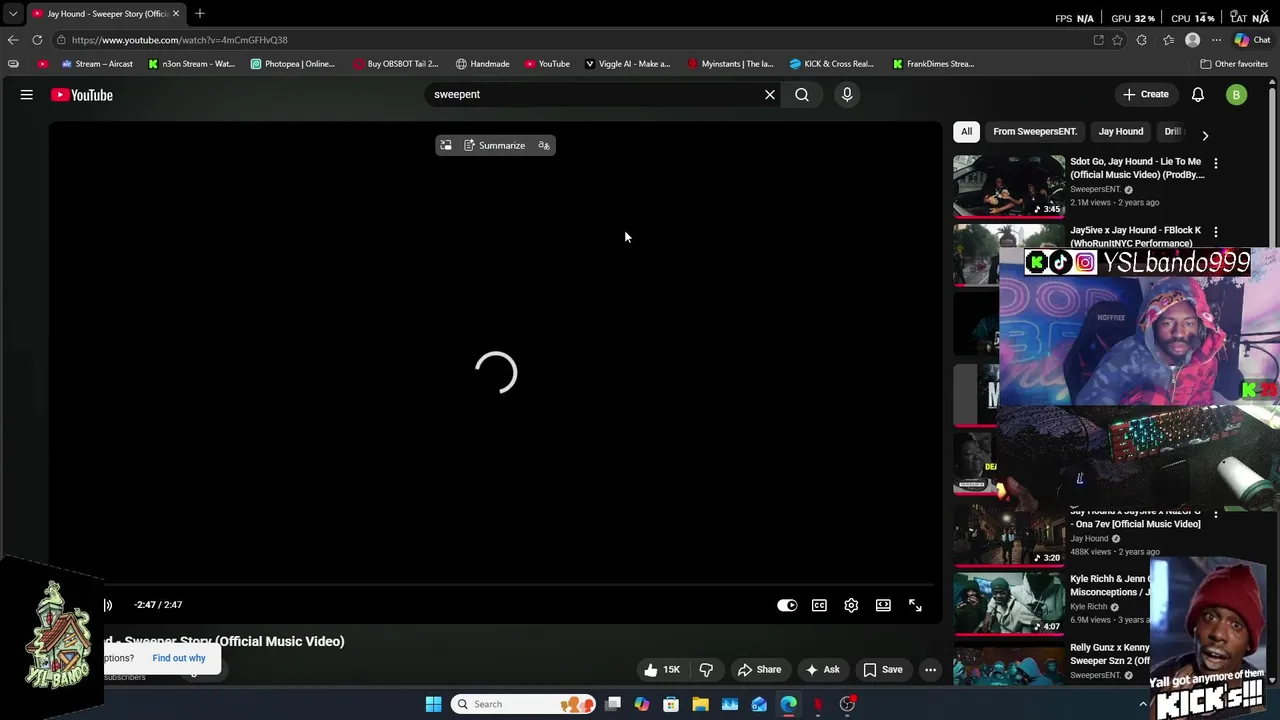Show more filter chips with right arrow
Screen dimensions: 1280x720
click(x=1205, y=135)
